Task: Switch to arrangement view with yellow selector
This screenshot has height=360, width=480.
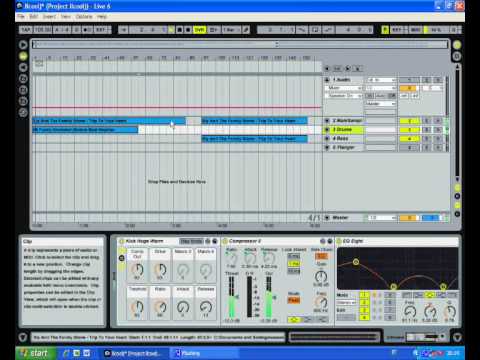Action: tap(457, 44)
